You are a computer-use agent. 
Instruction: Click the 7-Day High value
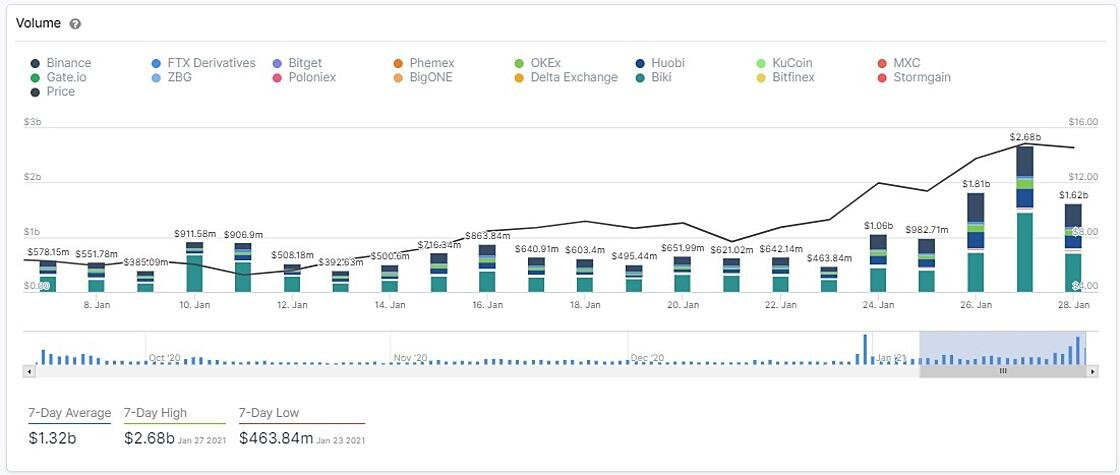[149, 438]
